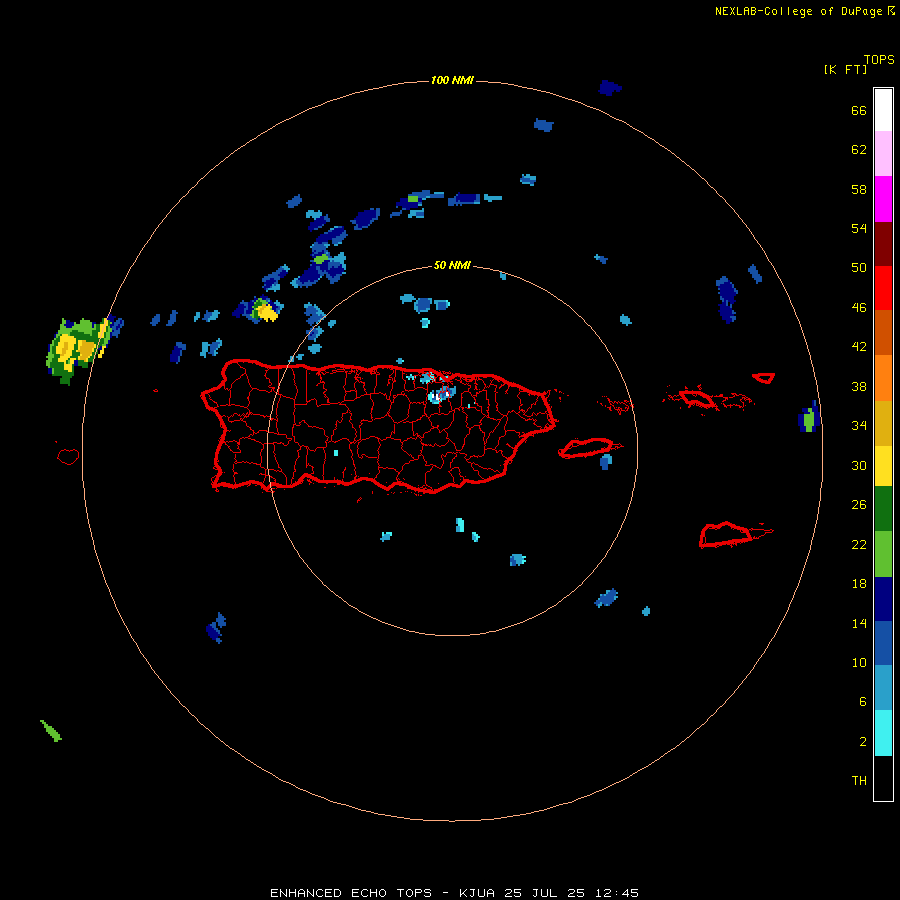This screenshot has width=900, height=900.
Task: Click the [K FT] units label
Action: coord(845,70)
